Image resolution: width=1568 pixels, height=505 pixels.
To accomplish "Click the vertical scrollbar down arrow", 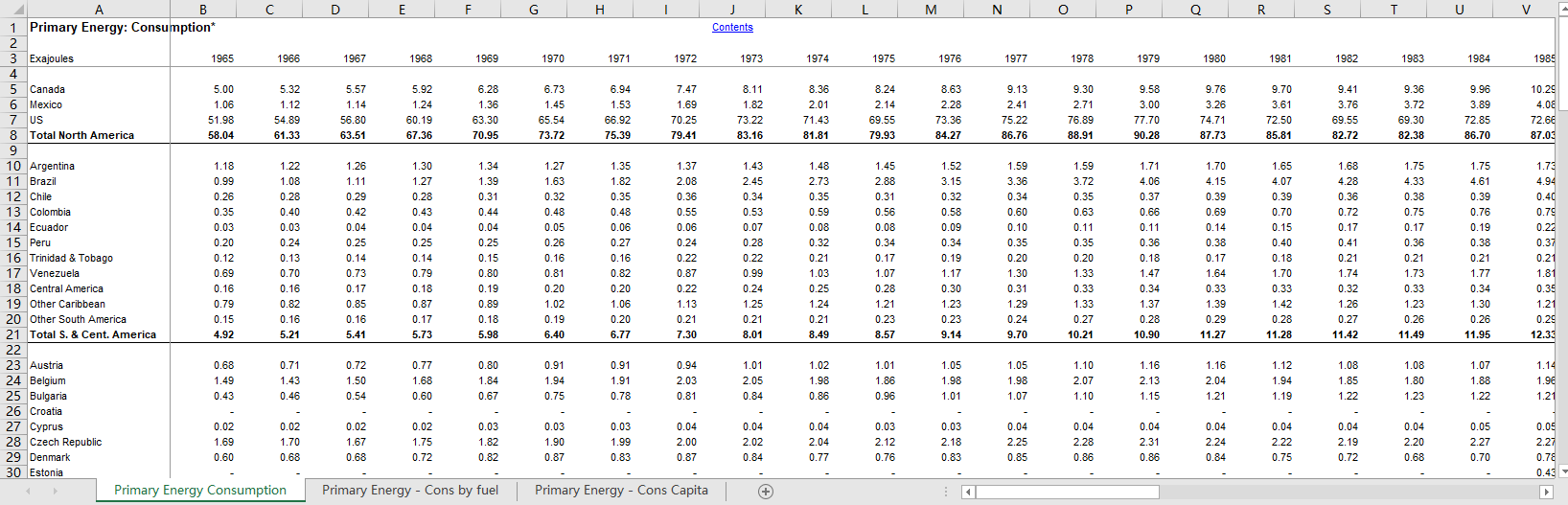I will click(1564, 471).
